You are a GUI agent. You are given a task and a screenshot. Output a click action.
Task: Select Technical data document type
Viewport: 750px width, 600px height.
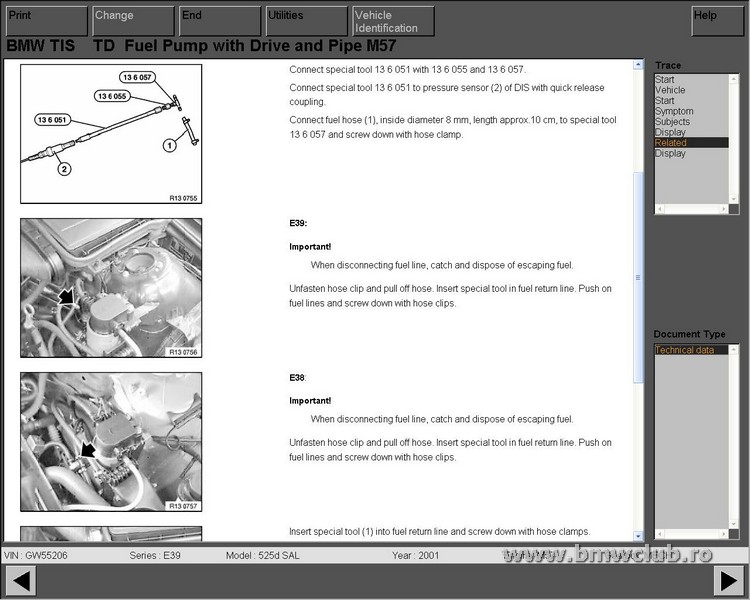[685, 350]
